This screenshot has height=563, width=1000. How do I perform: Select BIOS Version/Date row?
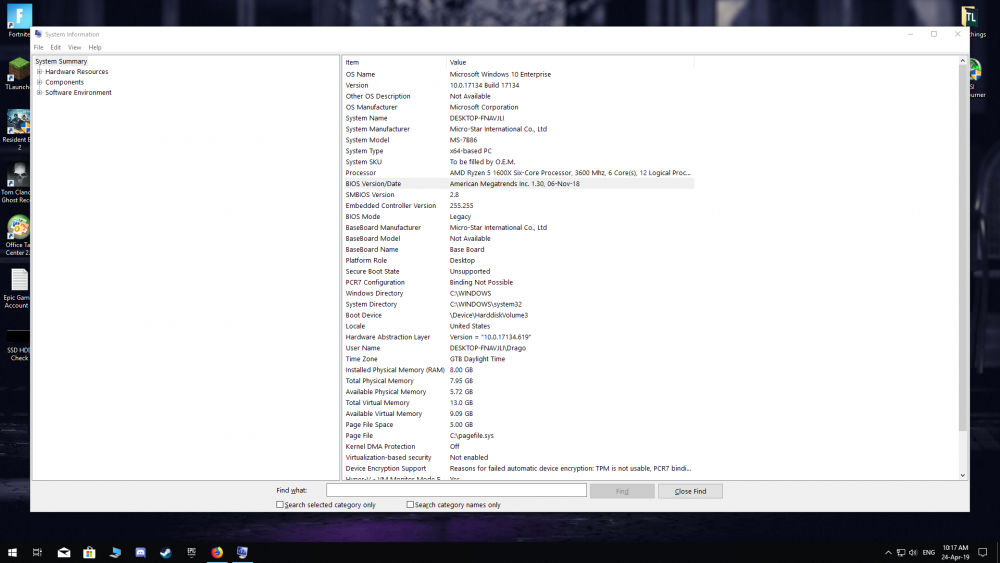[518, 184]
